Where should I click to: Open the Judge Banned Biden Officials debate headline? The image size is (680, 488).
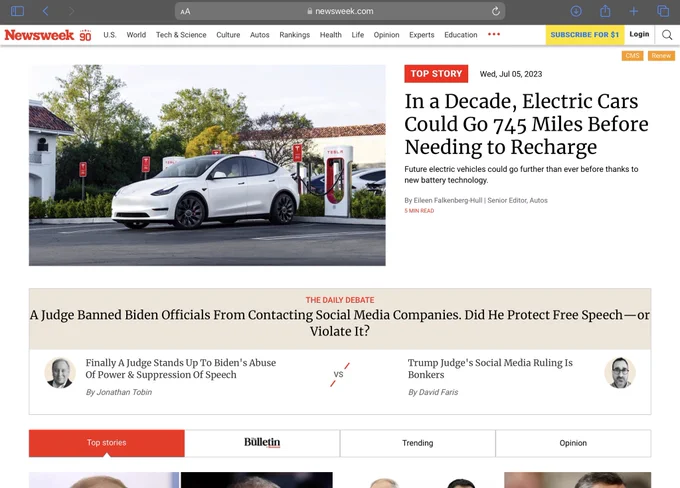[x=340, y=323]
